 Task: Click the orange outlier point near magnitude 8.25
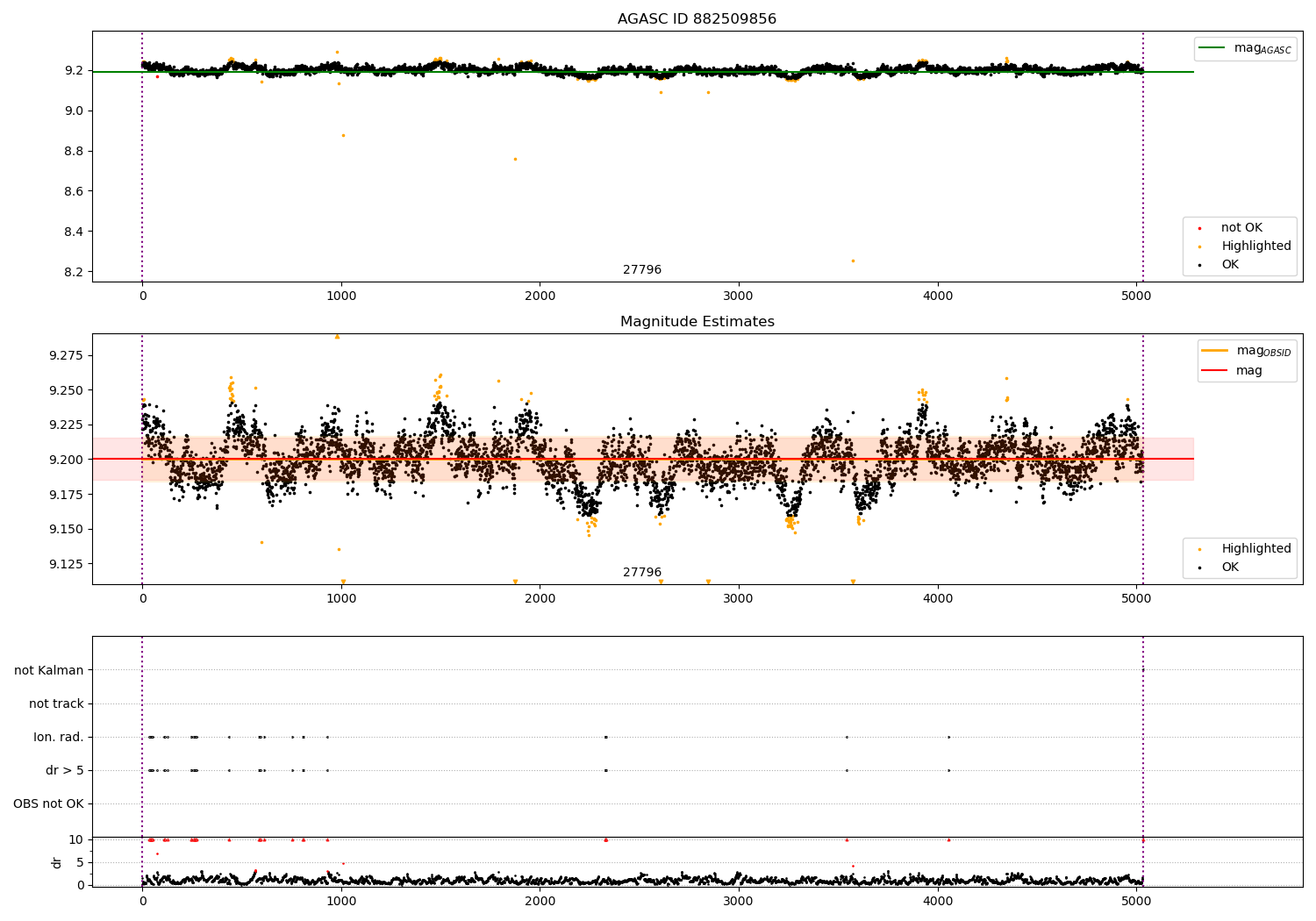tap(852, 261)
